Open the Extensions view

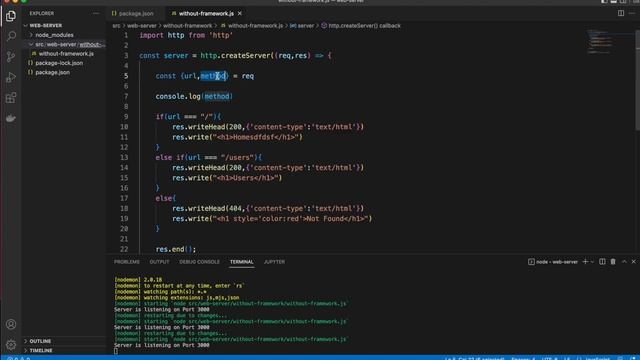(11, 98)
